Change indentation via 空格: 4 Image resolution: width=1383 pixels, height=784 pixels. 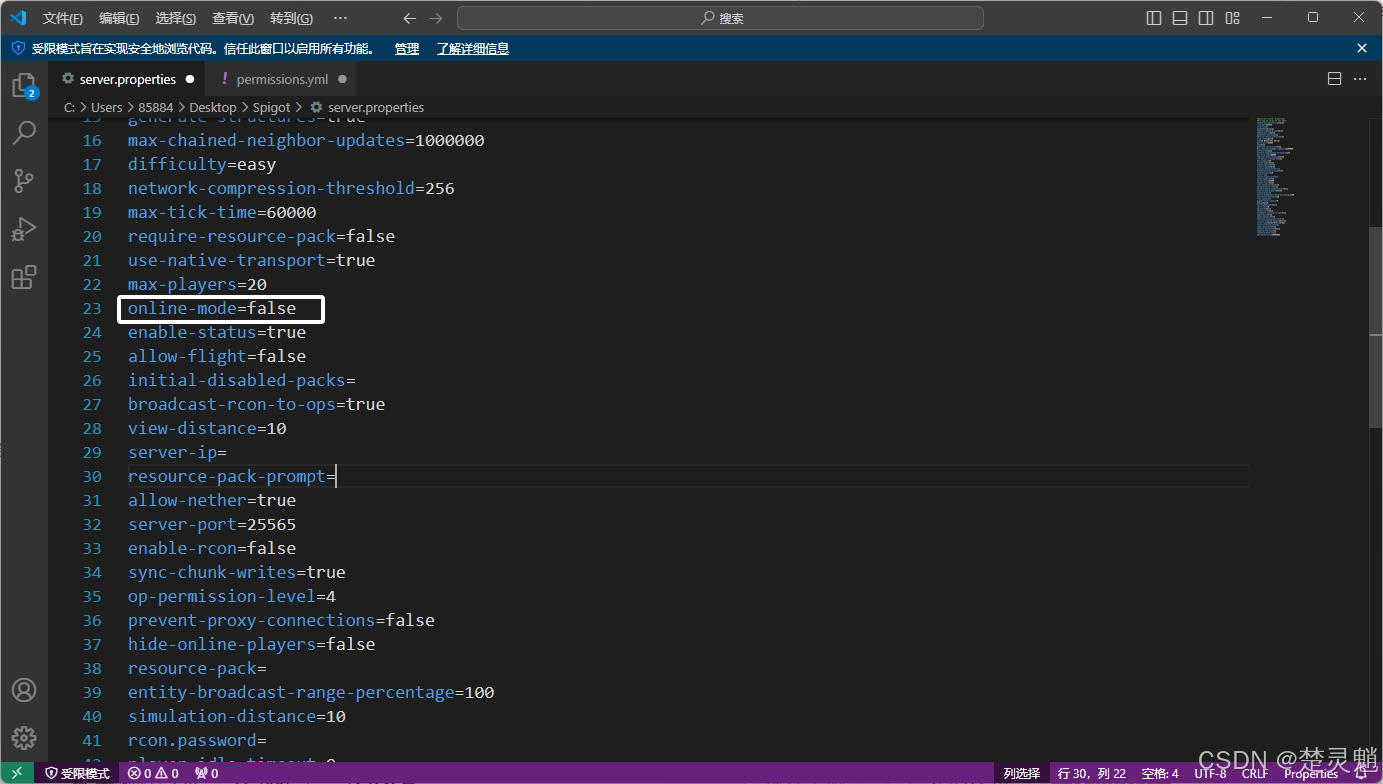(x=1160, y=773)
